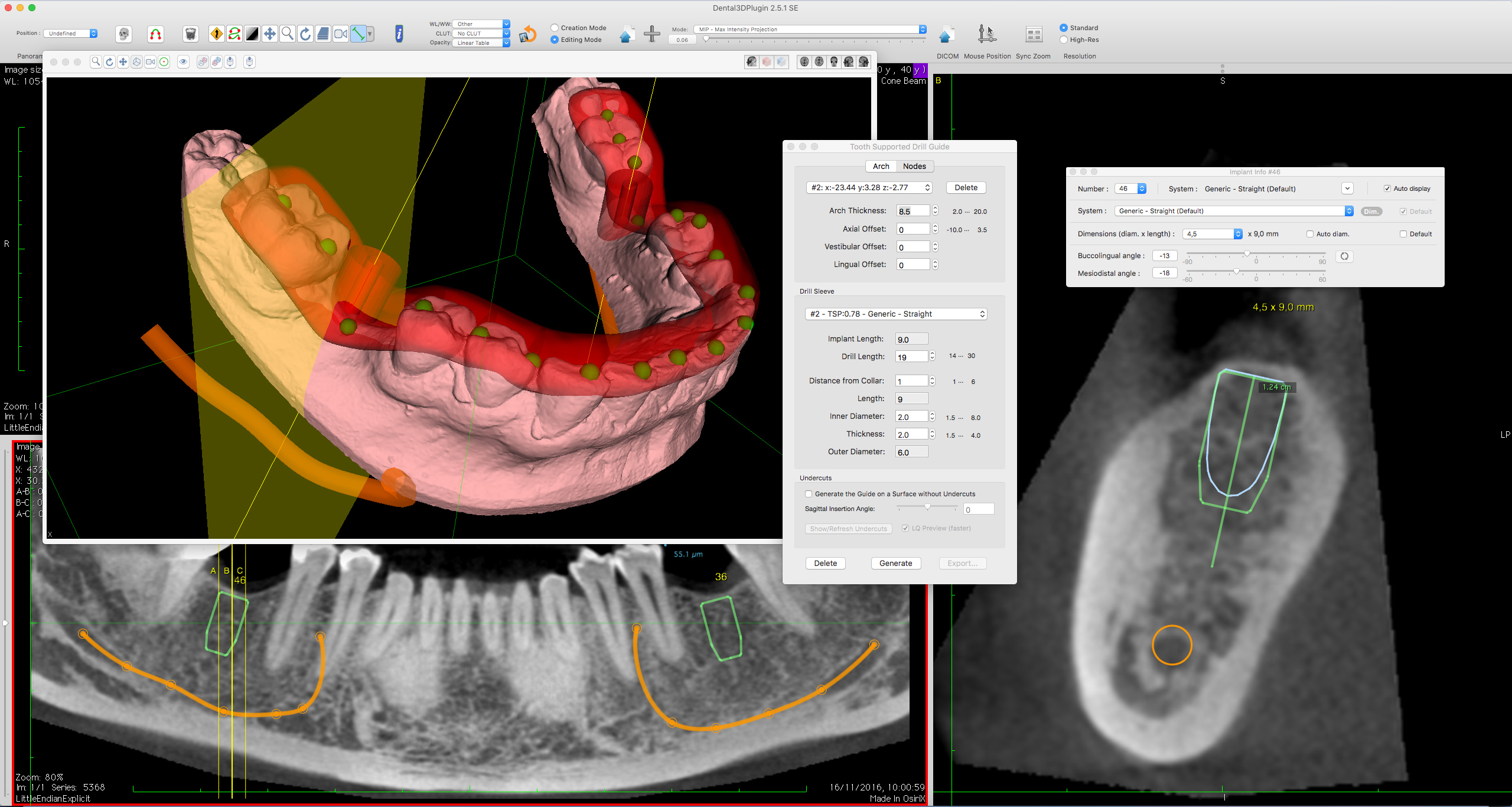The image size is (1512, 807).
Task: Open the WL/WW dropdown showing Other
Action: 481,24
